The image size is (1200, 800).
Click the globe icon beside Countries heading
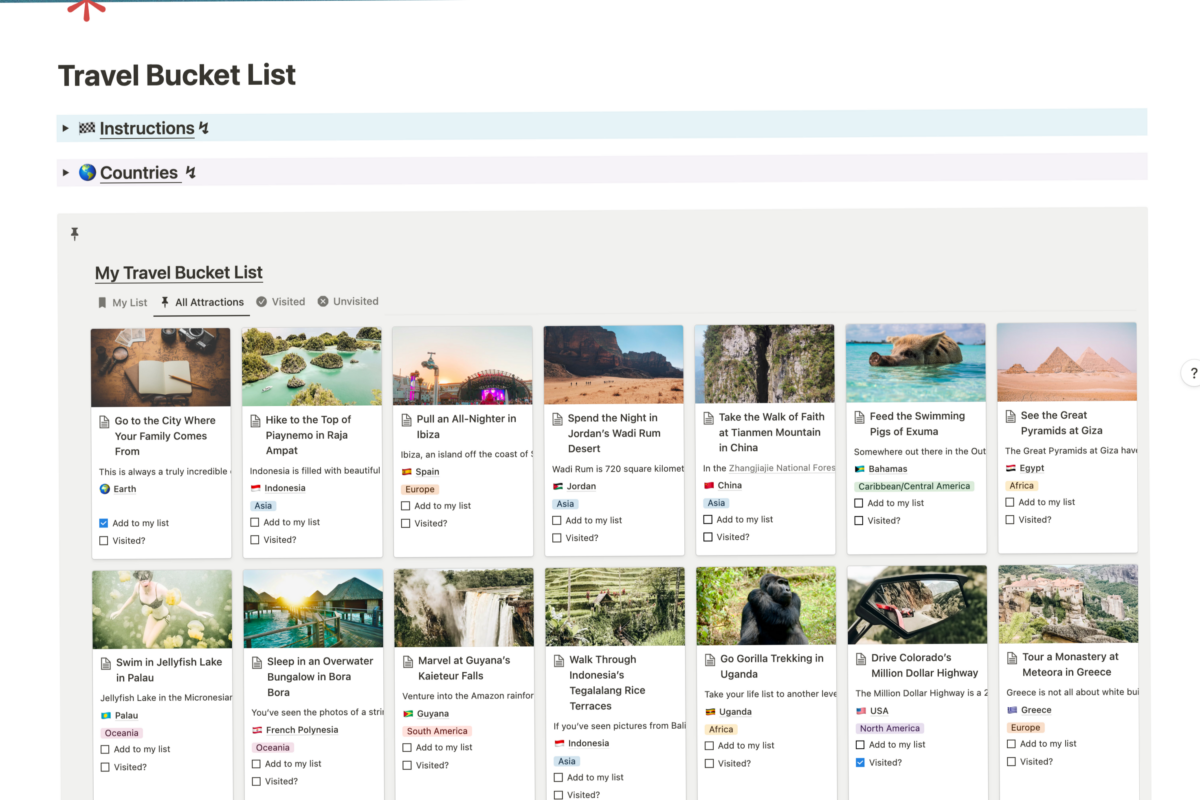(88, 172)
